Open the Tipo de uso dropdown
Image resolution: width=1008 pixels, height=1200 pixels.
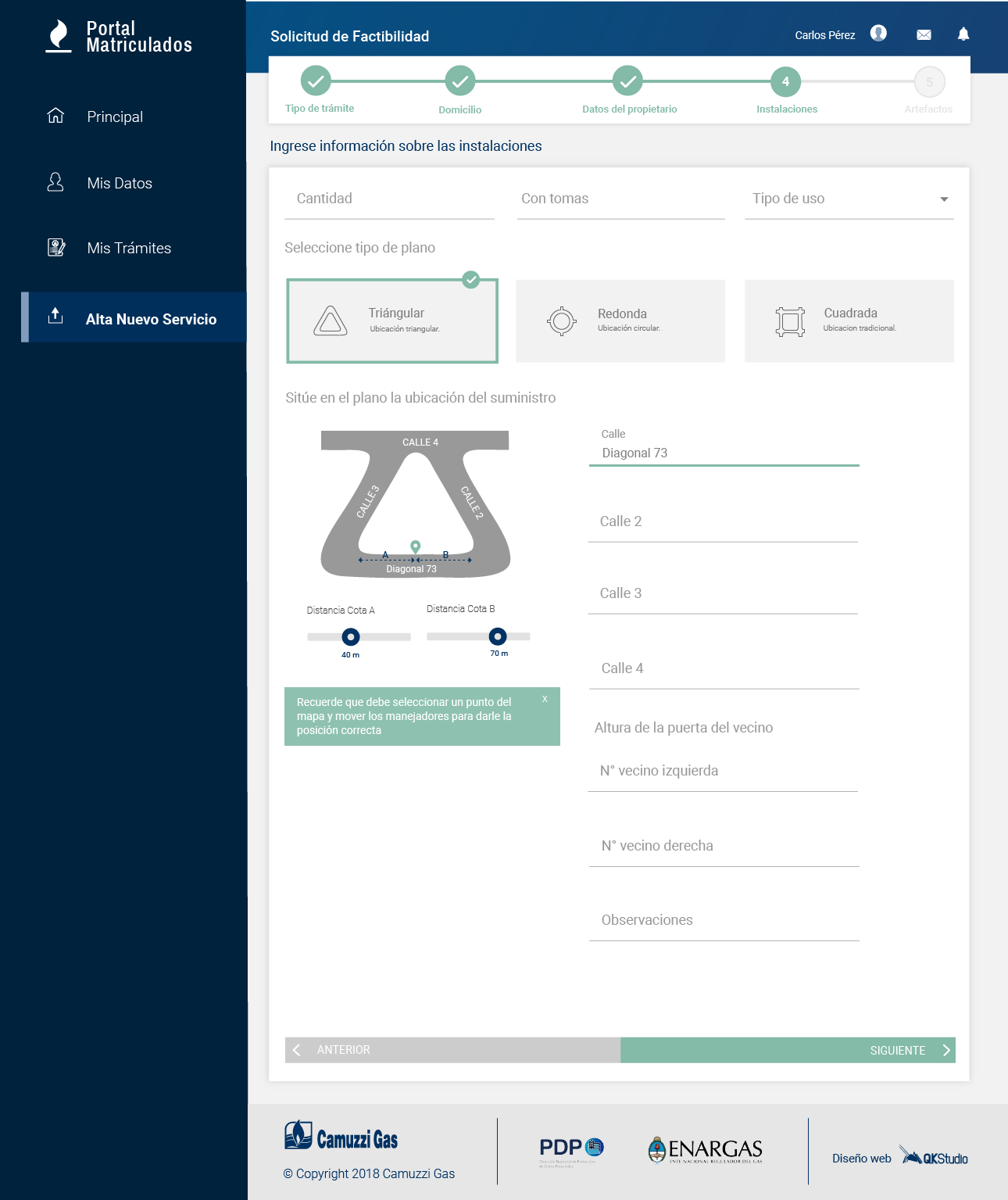849,199
